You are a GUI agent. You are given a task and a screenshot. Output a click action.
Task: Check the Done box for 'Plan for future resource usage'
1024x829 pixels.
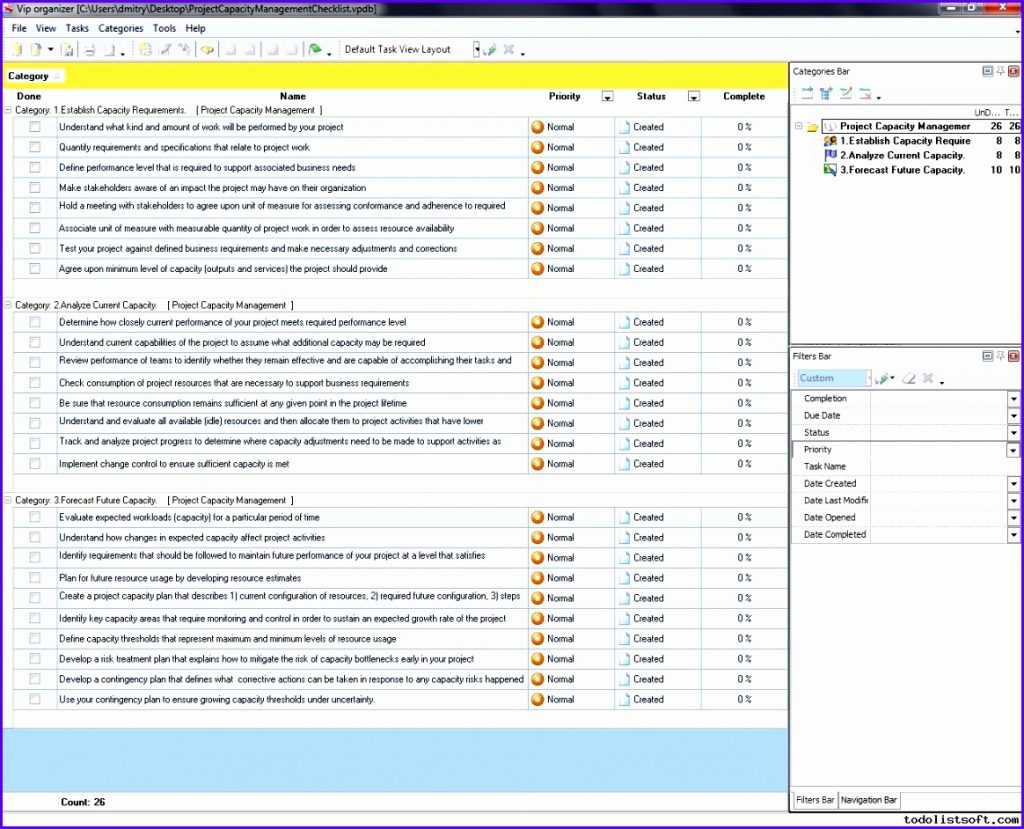pos(34,578)
